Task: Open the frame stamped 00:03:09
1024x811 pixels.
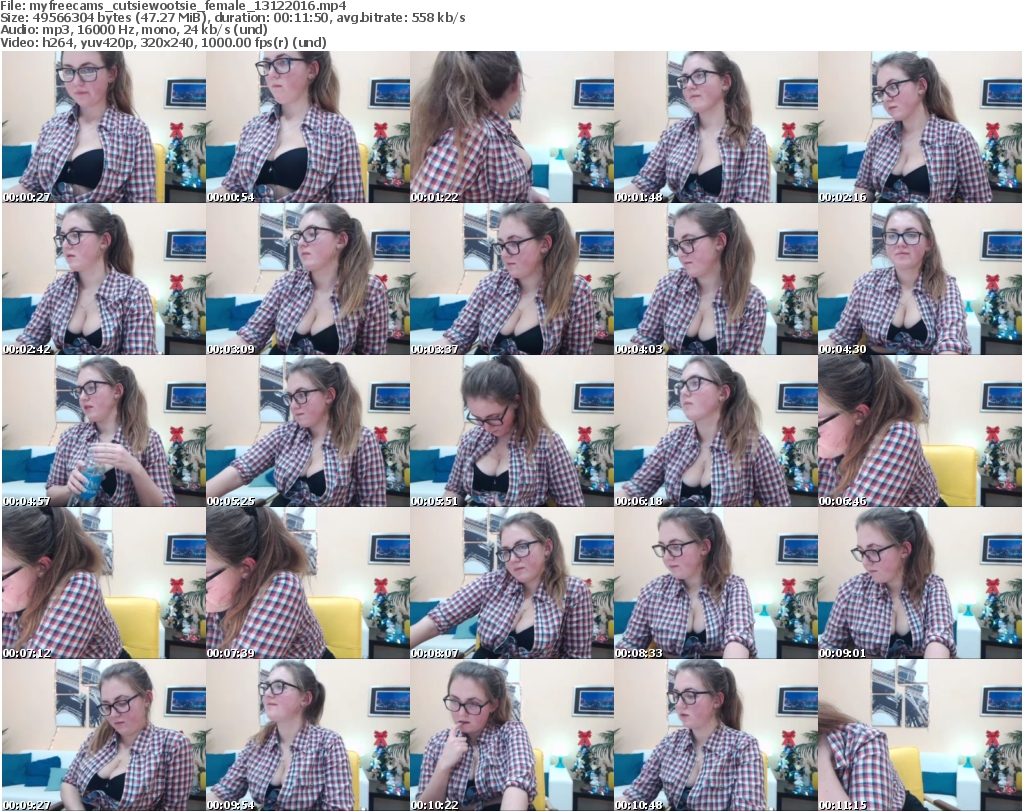Action: coord(308,279)
